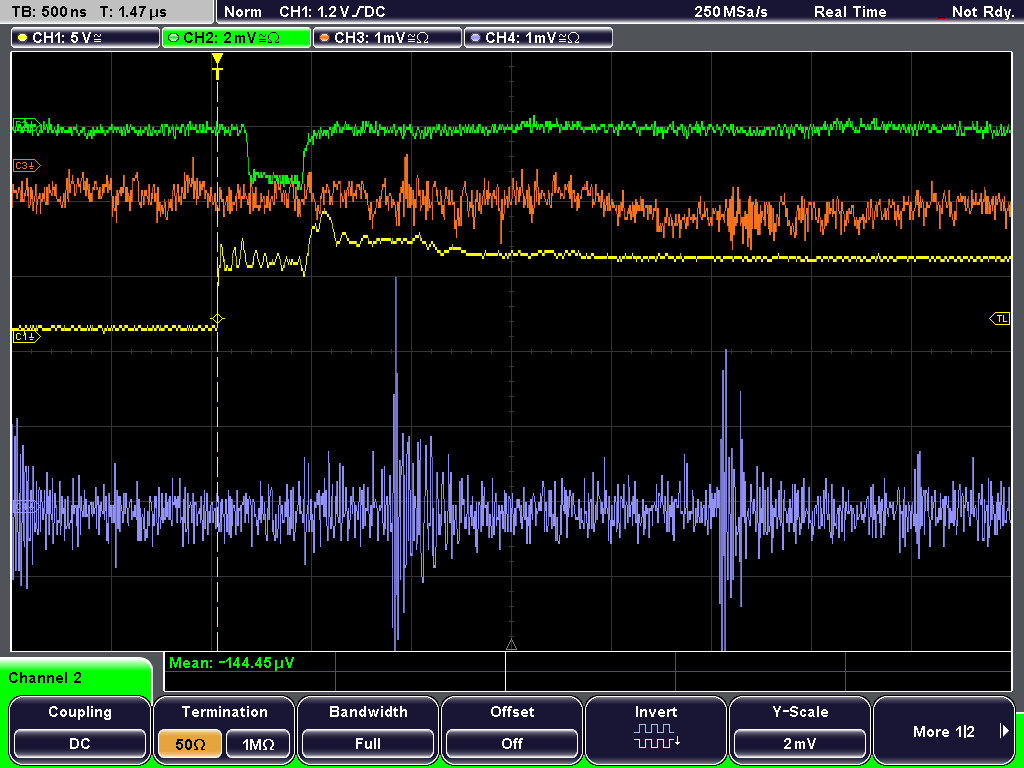The height and width of the screenshot is (768, 1024).
Task: Click the yellow dot on CH1 tab
Action: [x=23, y=38]
